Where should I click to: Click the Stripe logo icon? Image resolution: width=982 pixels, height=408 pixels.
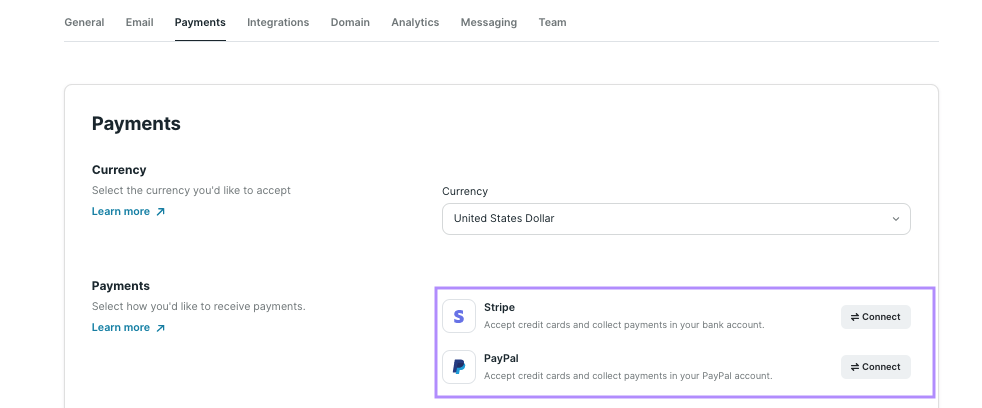click(x=458, y=316)
